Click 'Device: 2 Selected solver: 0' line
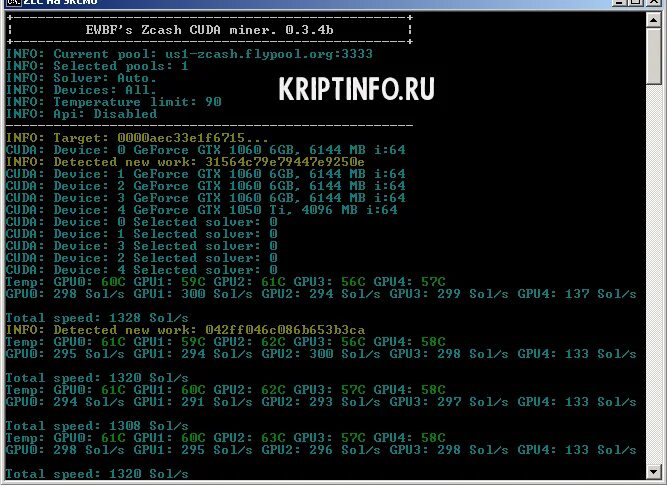The image size is (667, 485). 142,258
